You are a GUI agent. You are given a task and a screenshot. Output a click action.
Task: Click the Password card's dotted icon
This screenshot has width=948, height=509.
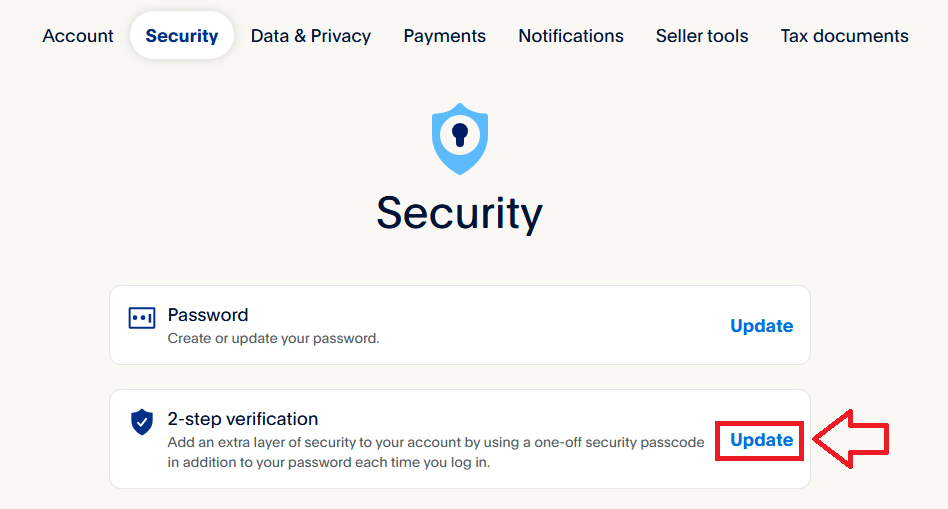click(x=142, y=319)
